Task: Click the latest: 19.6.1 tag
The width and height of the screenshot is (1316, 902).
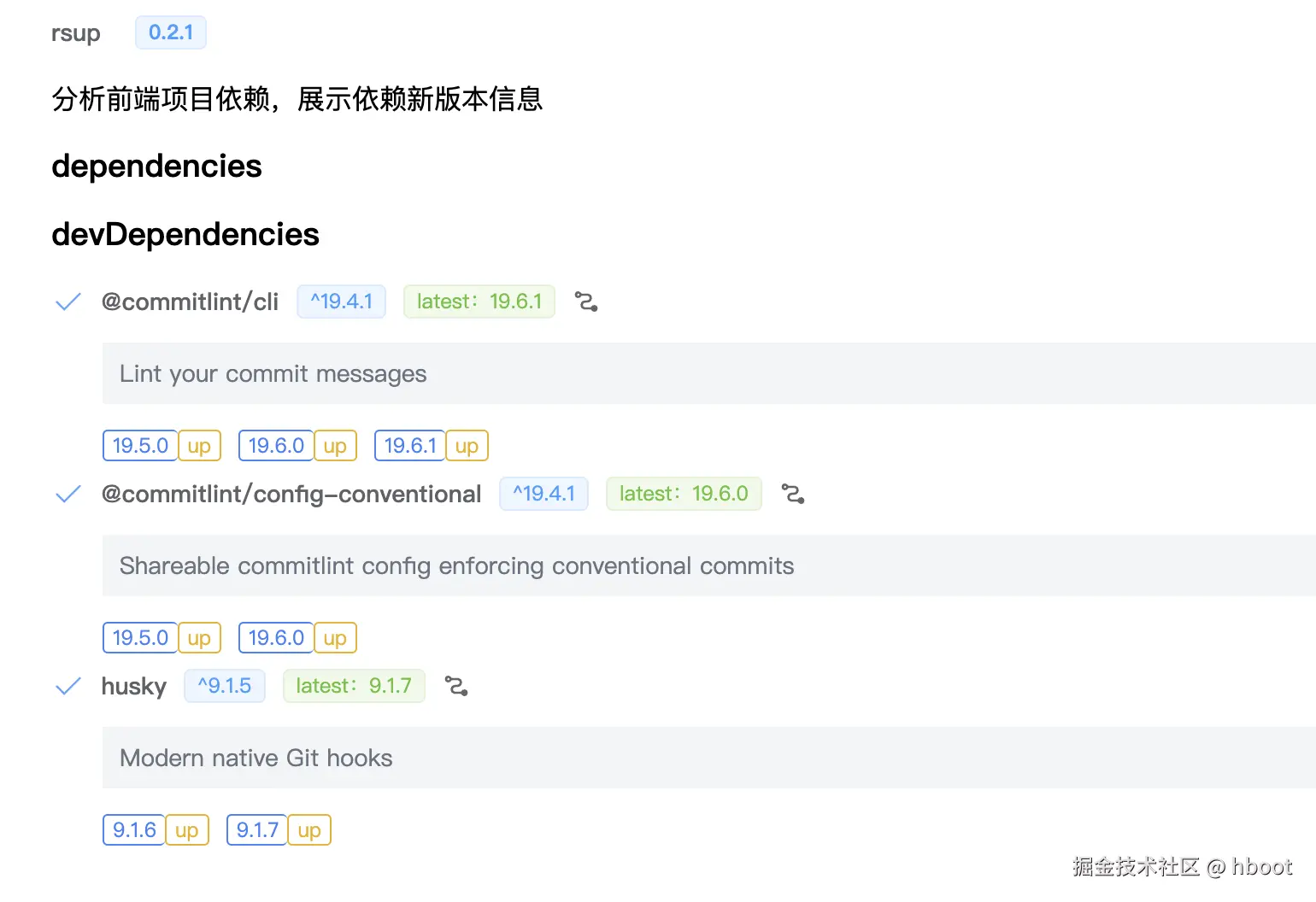Action: (x=479, y=302)
